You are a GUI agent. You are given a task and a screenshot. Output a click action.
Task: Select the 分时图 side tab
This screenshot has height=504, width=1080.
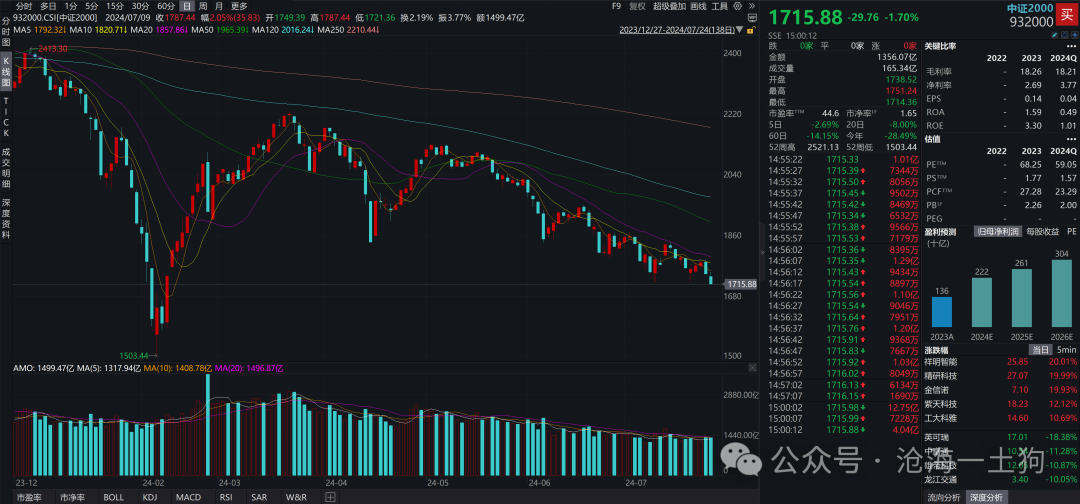coord(6,33)
